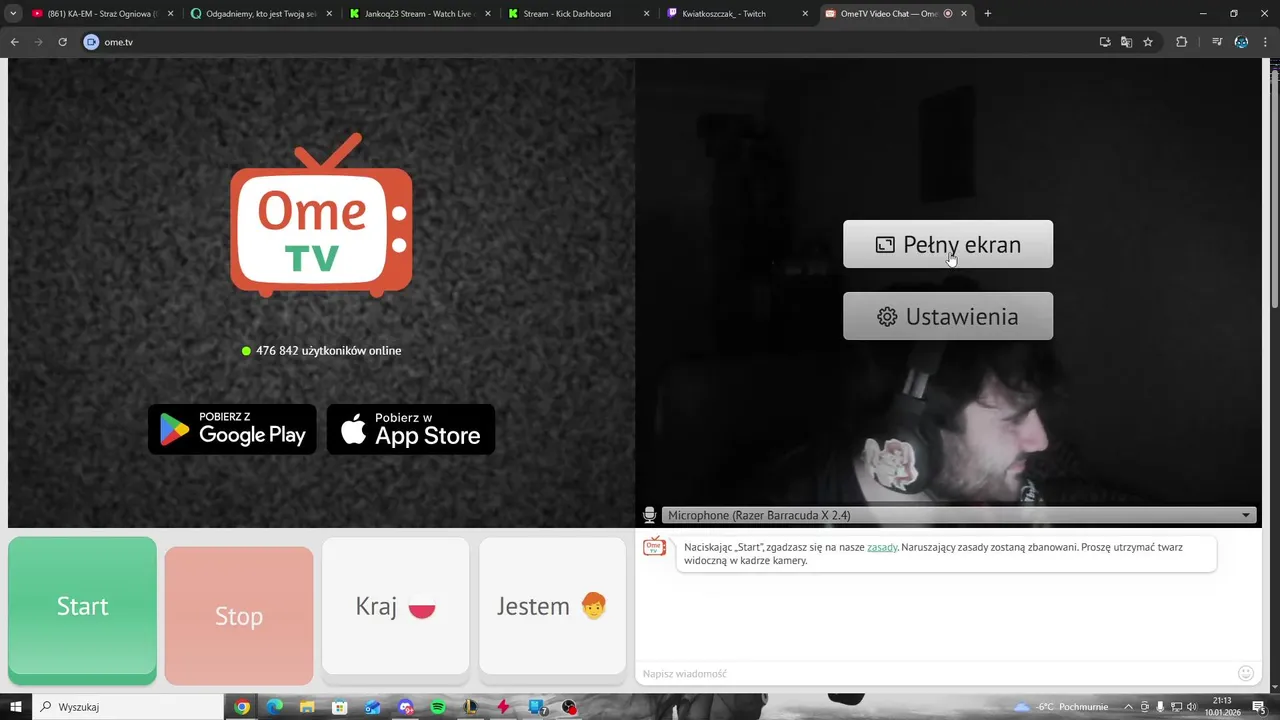Open a new browser tab
Viewport: 1280px width, 720px height.
pos(988,14)
